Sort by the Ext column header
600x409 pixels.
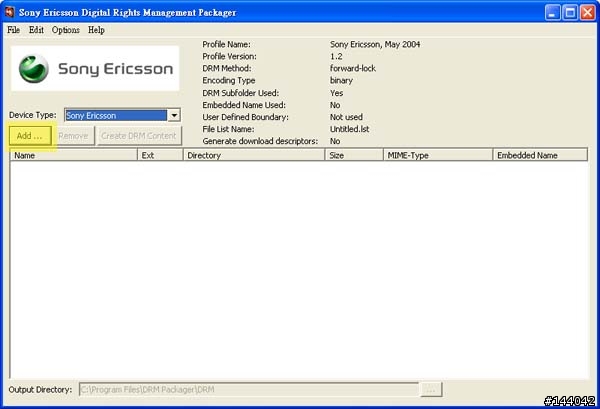coord(160,155)
